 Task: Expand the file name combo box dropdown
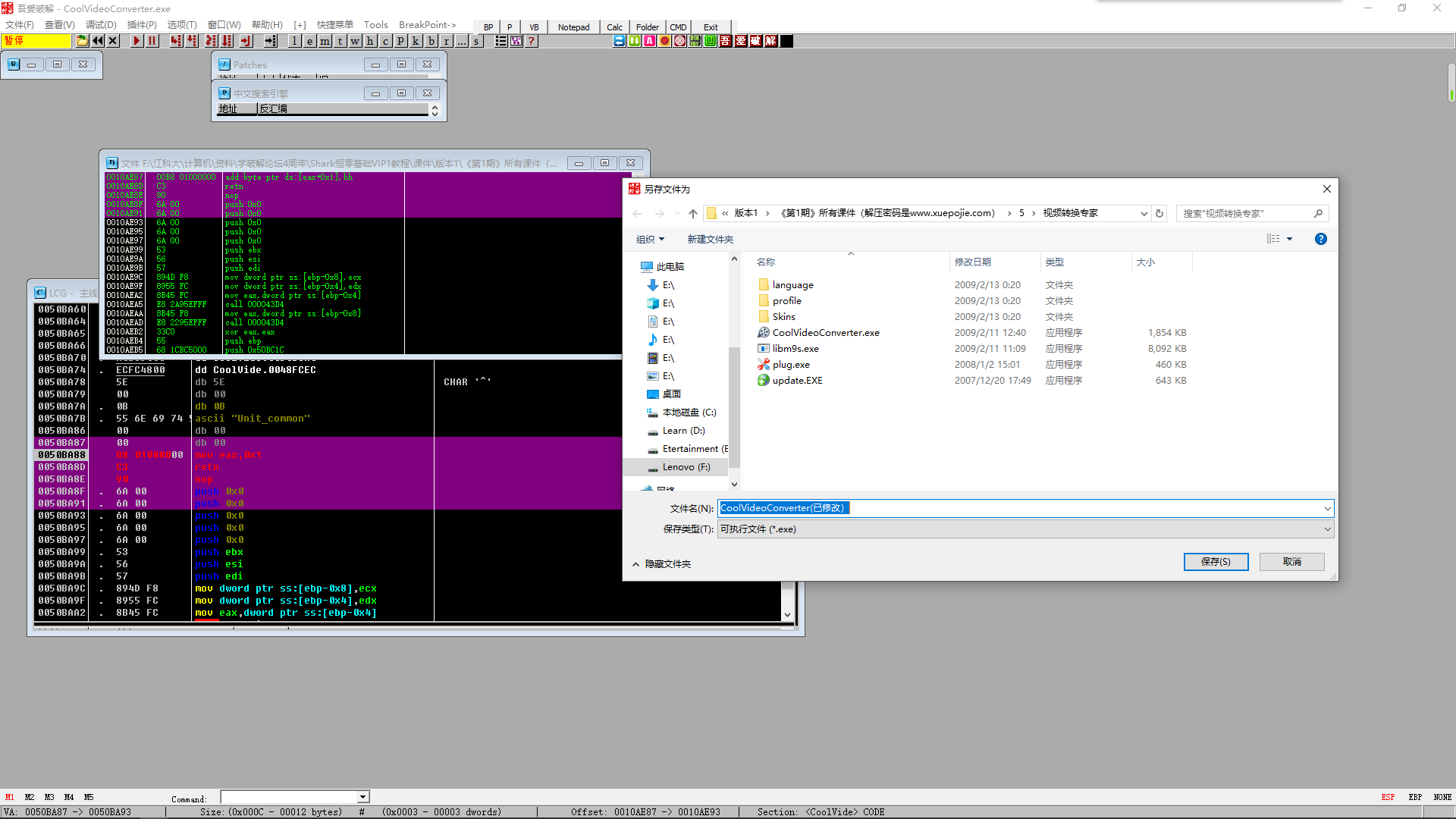point(1327,508)
